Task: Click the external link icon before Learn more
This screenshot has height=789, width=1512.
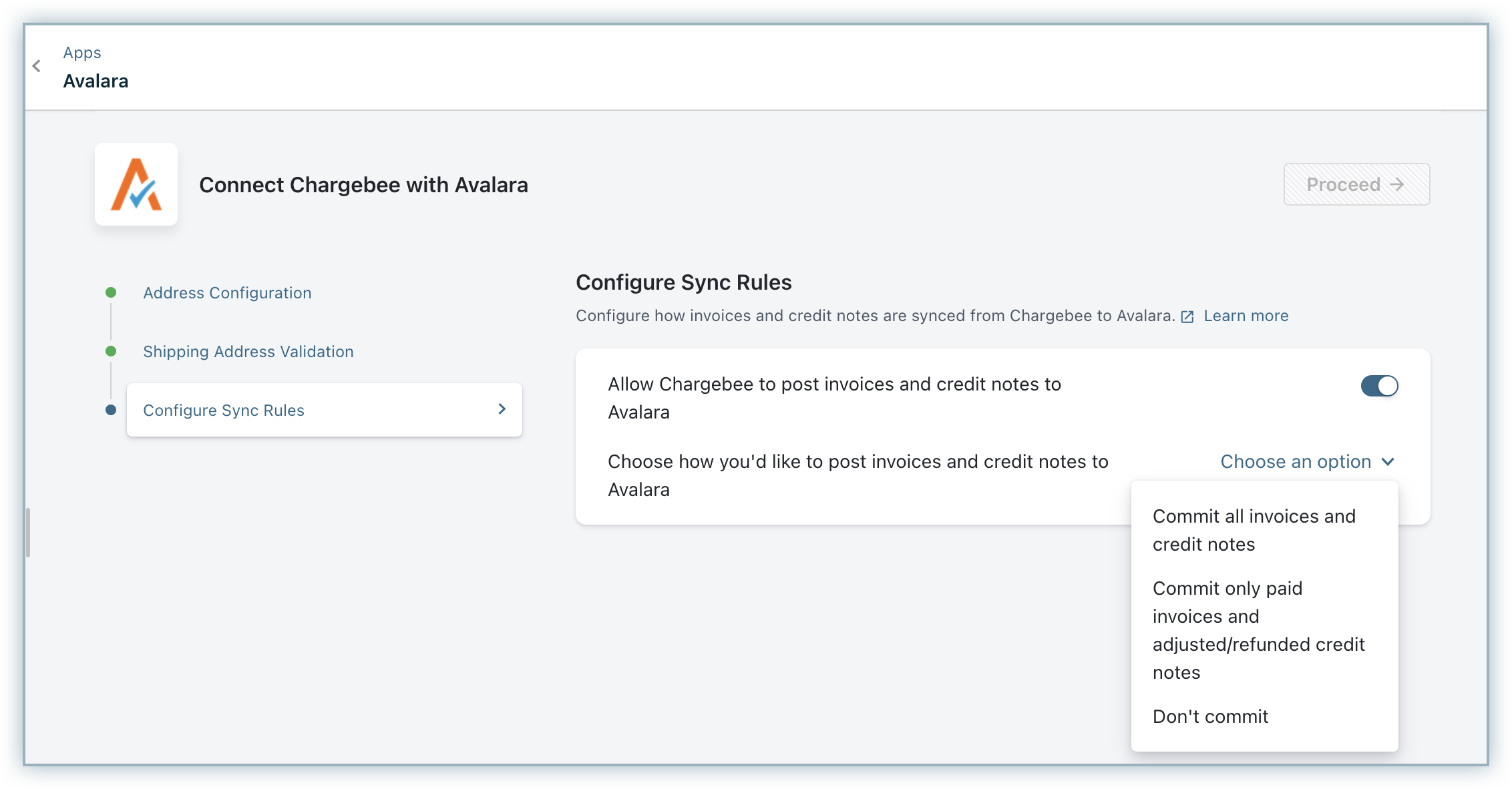Action: [x=1187, y=316]
